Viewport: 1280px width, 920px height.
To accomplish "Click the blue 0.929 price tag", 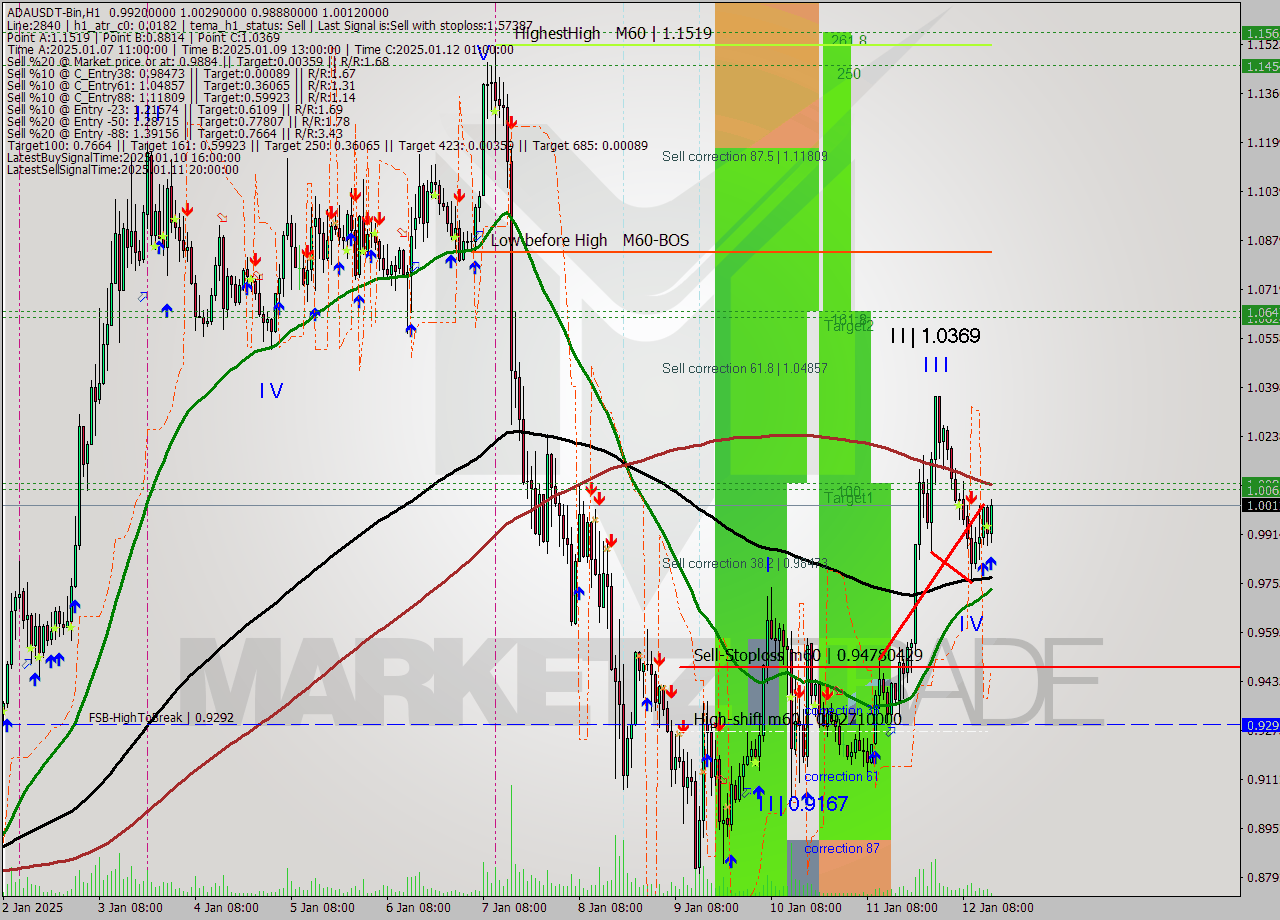I will point(1260,725).
